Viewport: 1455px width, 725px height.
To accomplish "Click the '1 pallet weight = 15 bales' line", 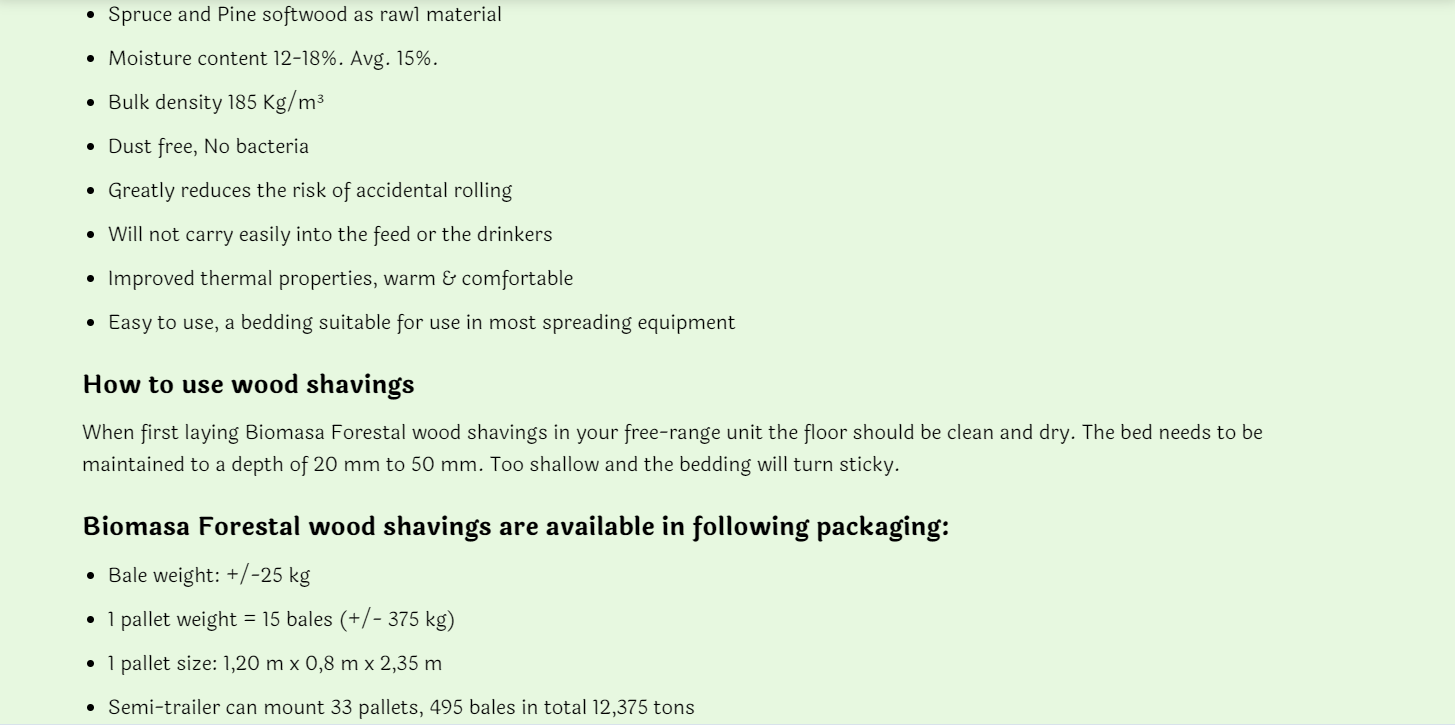I will point(281,620).
